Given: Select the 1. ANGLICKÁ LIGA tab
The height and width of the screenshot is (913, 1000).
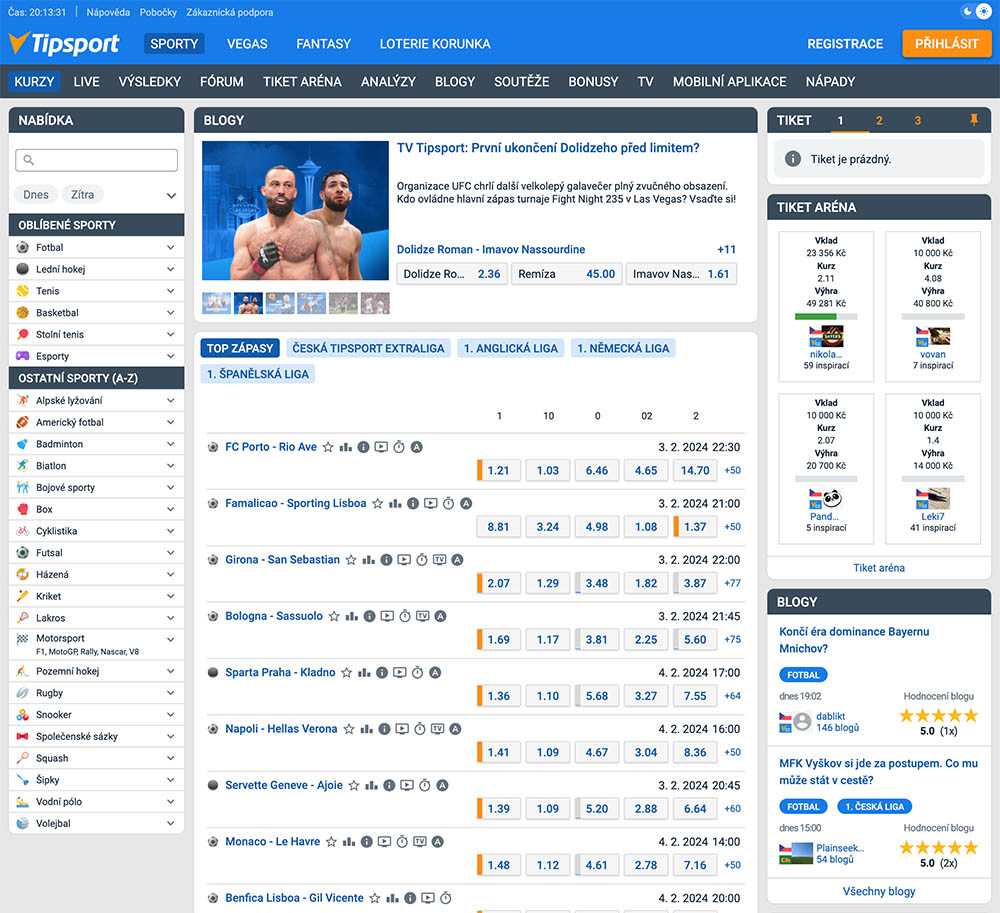Looking at the screenshot, I should coord(510,348).
